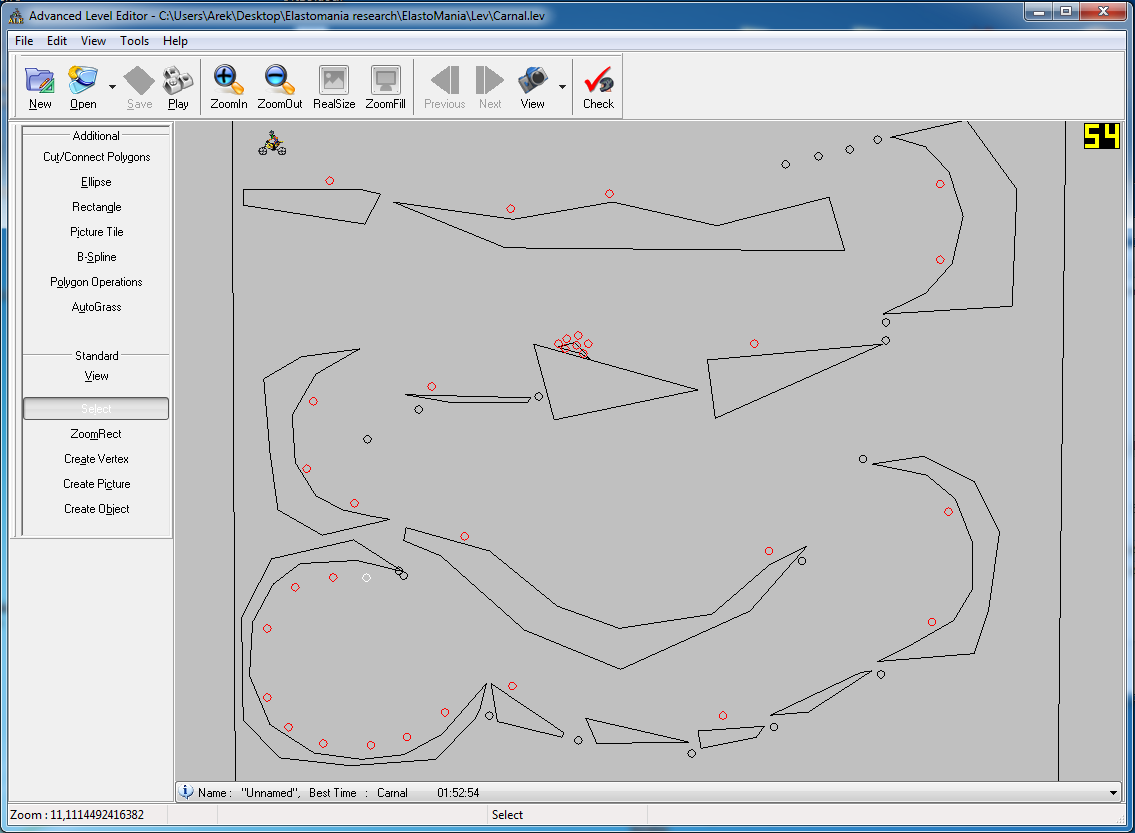Expand the Open button dropdown arrow
Screen dimensions: 1135x833
click(x=112, y=87)
